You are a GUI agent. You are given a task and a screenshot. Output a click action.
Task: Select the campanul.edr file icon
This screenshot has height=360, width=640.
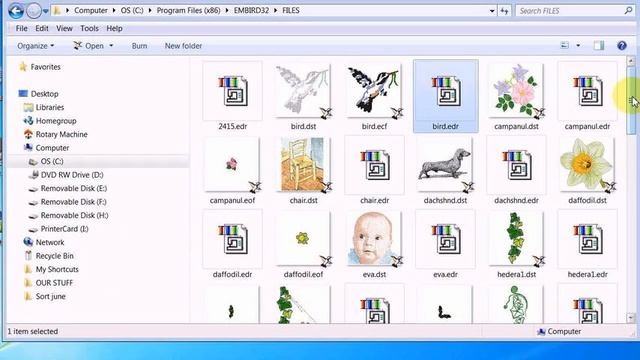click(587, 91)
